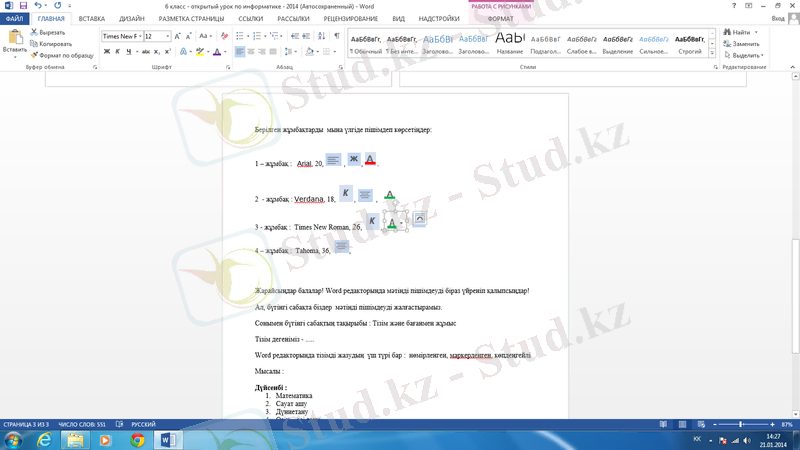Open the РЕЦЕНЗИРОВАНИЕ ribbon tab
This screenshot has width=800, height=450.
click(x=350, y=19)
